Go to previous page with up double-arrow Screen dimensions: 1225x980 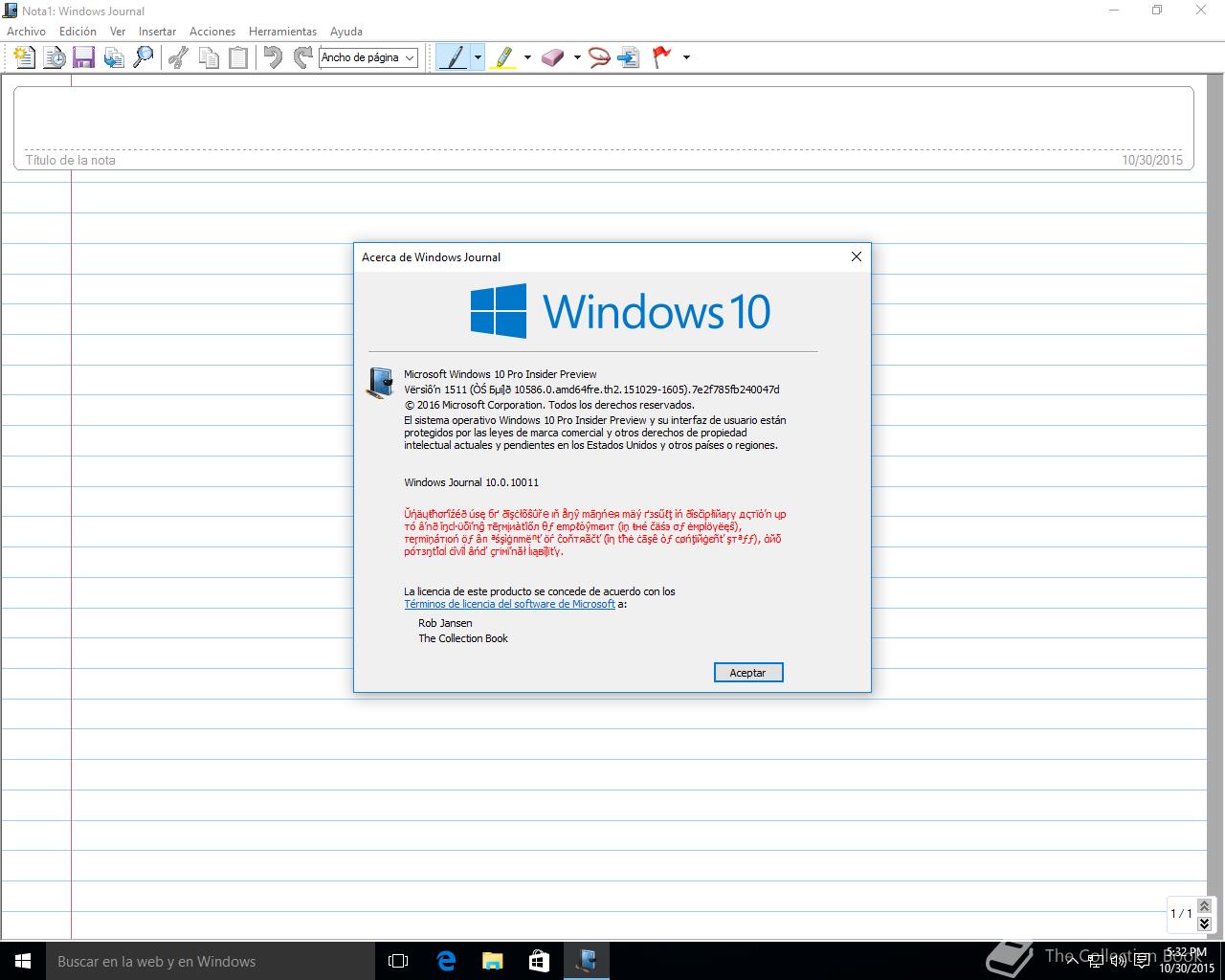click(1205, 906)
